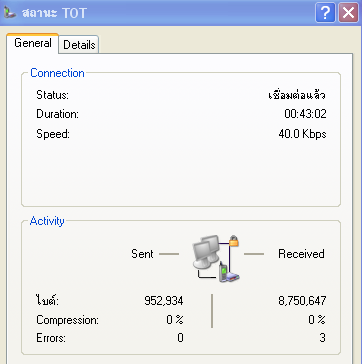
Task: Click the Sent bytes value 952,934
Action: coord(164,301)
